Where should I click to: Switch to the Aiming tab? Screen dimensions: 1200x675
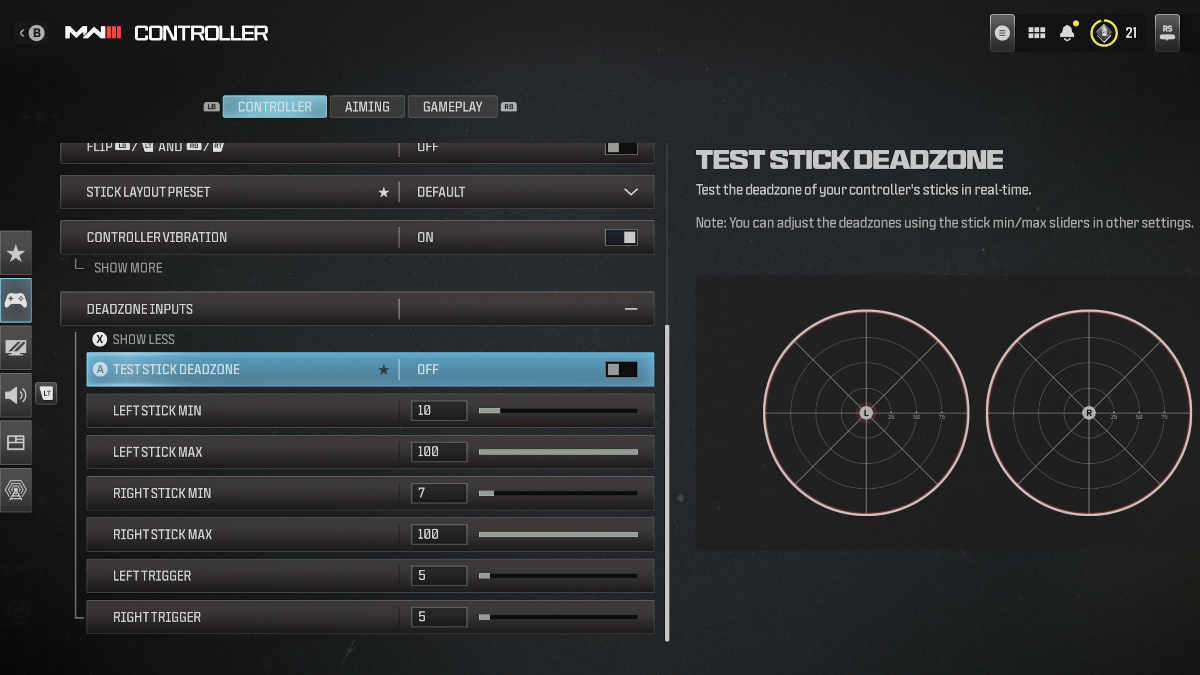coord(367,106)
